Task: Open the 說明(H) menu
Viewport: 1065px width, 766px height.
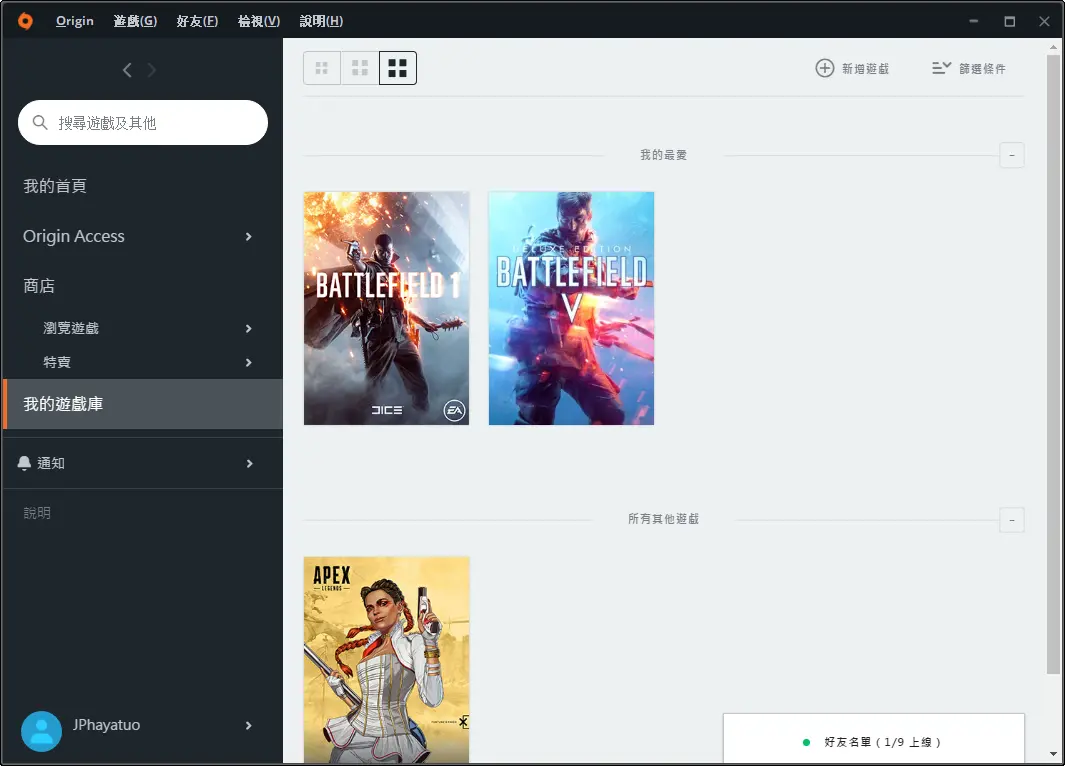Action: tap(321, 21)
